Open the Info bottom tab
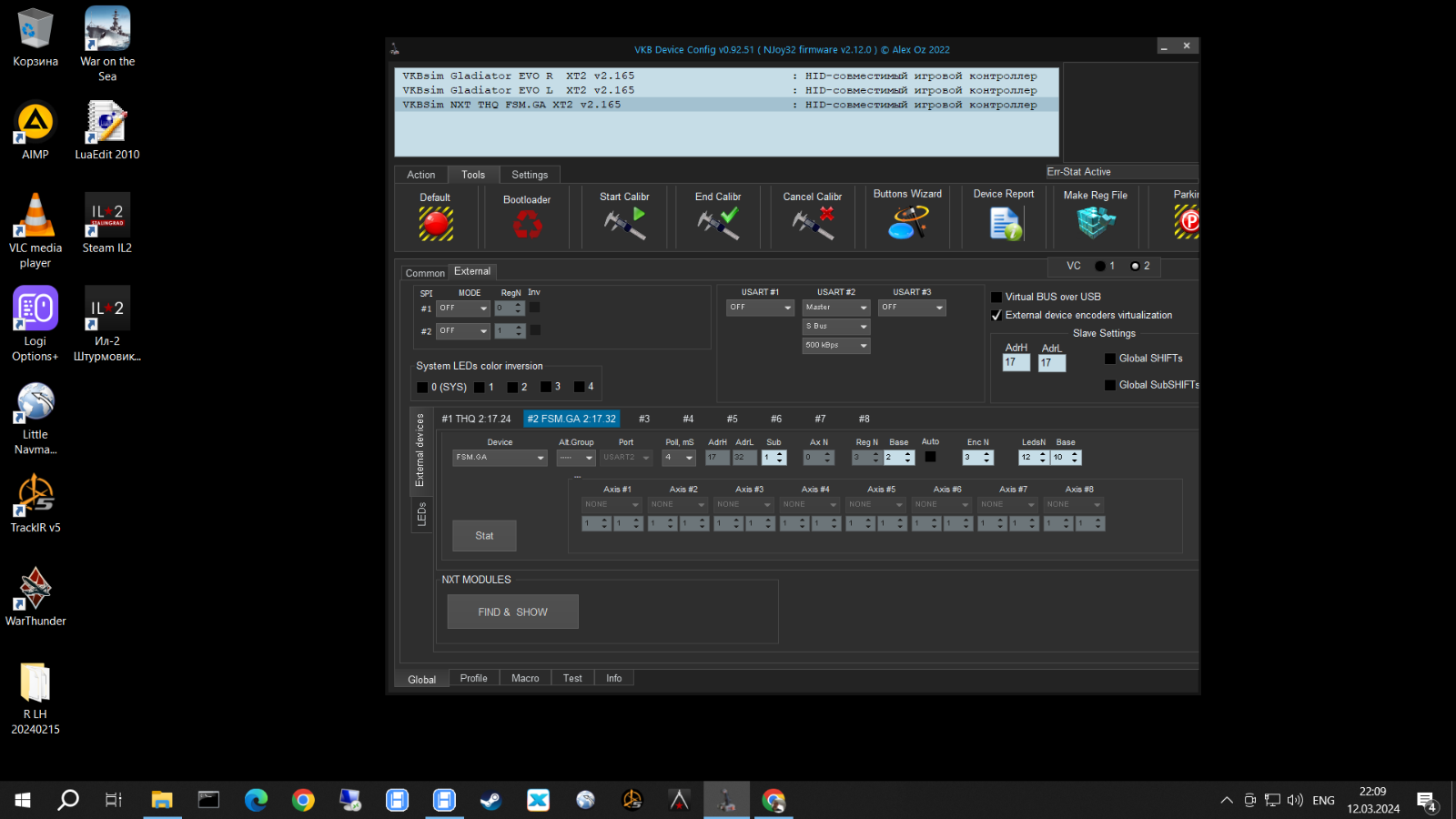The image size is (1456, 819). [614, 678]
